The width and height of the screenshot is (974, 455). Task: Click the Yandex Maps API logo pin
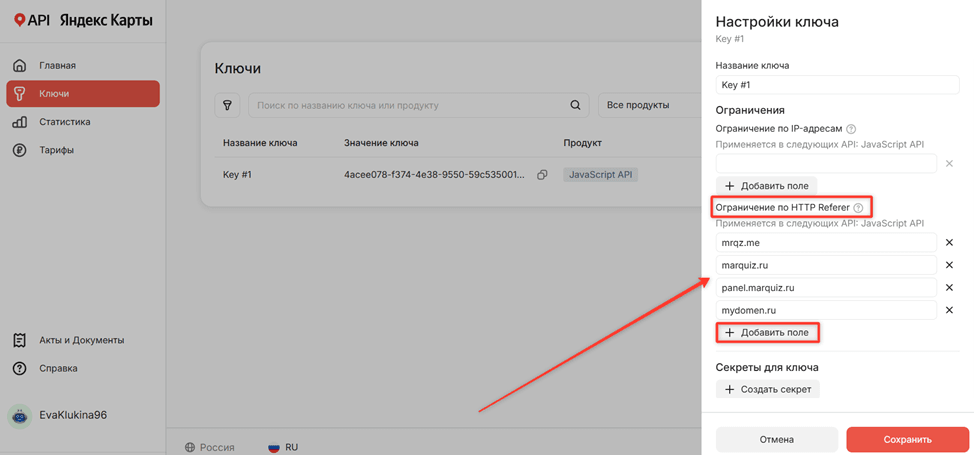[20, 21]
